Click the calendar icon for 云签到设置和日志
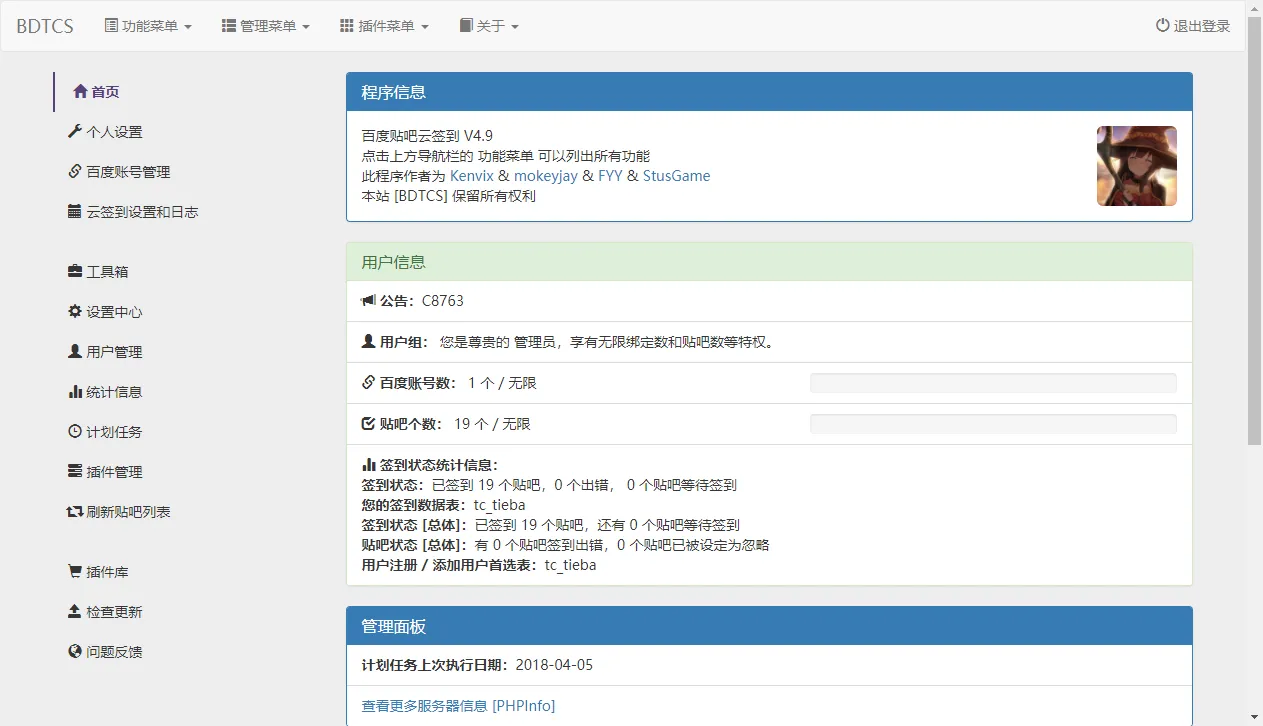 tap(74, 212)
